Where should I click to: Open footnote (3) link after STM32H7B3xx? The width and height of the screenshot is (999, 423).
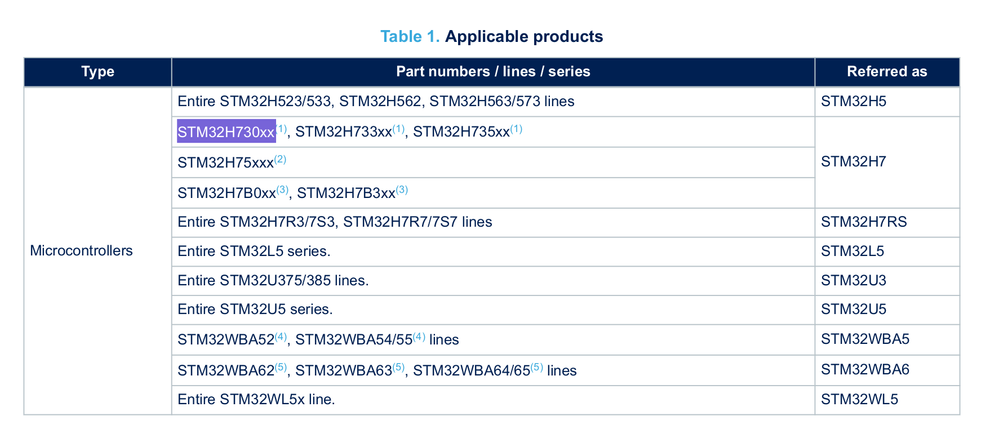point(402,190)
